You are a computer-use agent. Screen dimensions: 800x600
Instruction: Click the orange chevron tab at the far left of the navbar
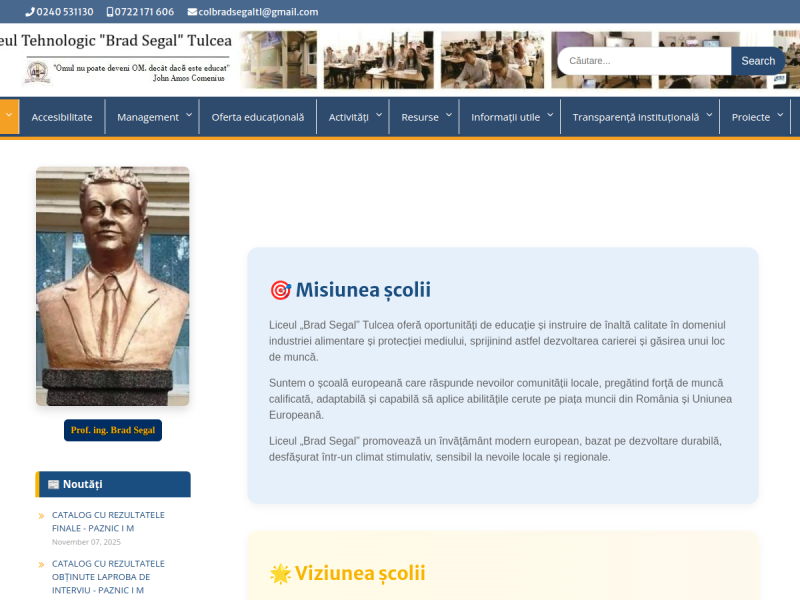coord(10,116)
